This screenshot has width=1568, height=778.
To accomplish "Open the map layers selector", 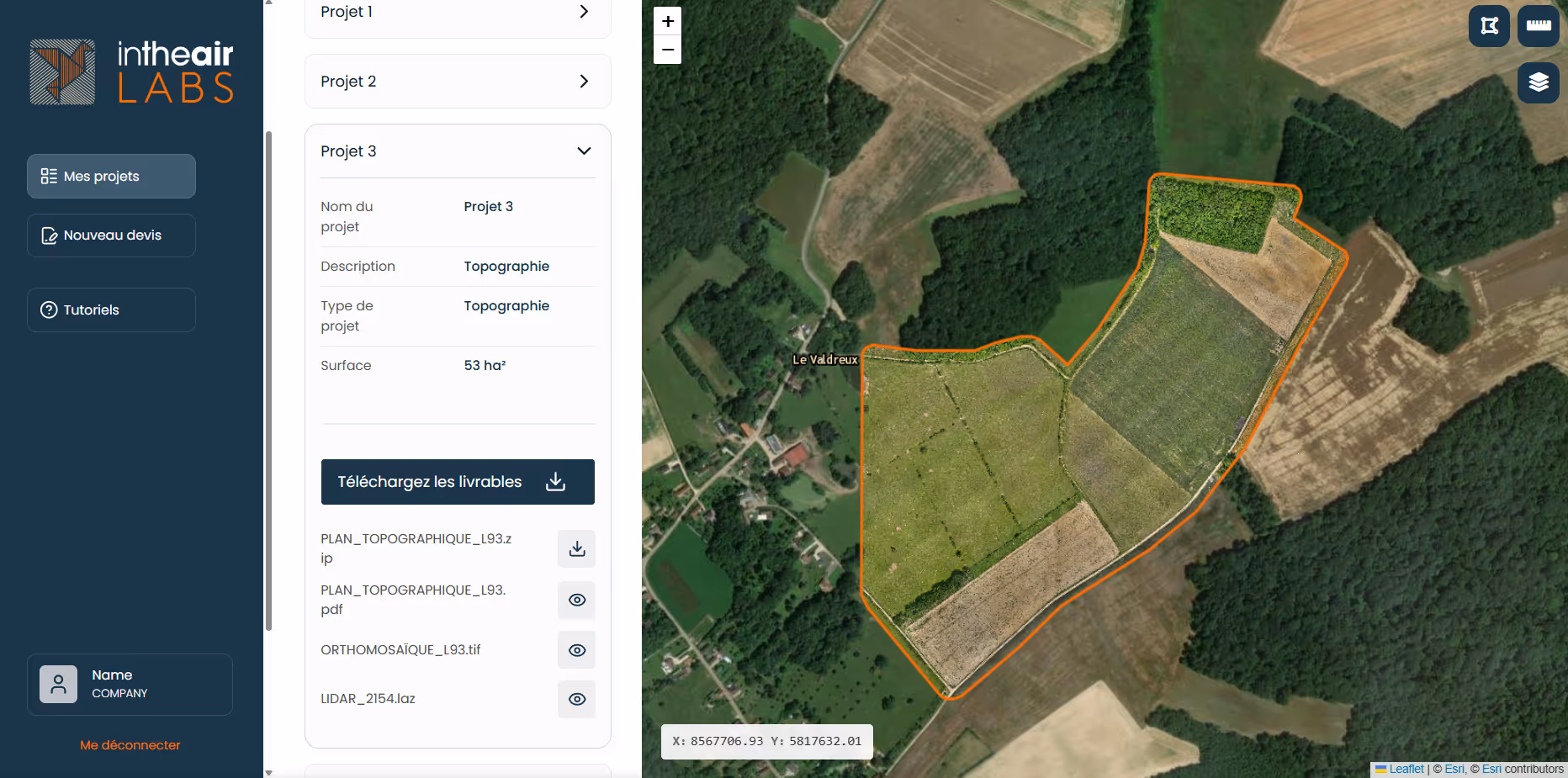I will [1539, 82].
